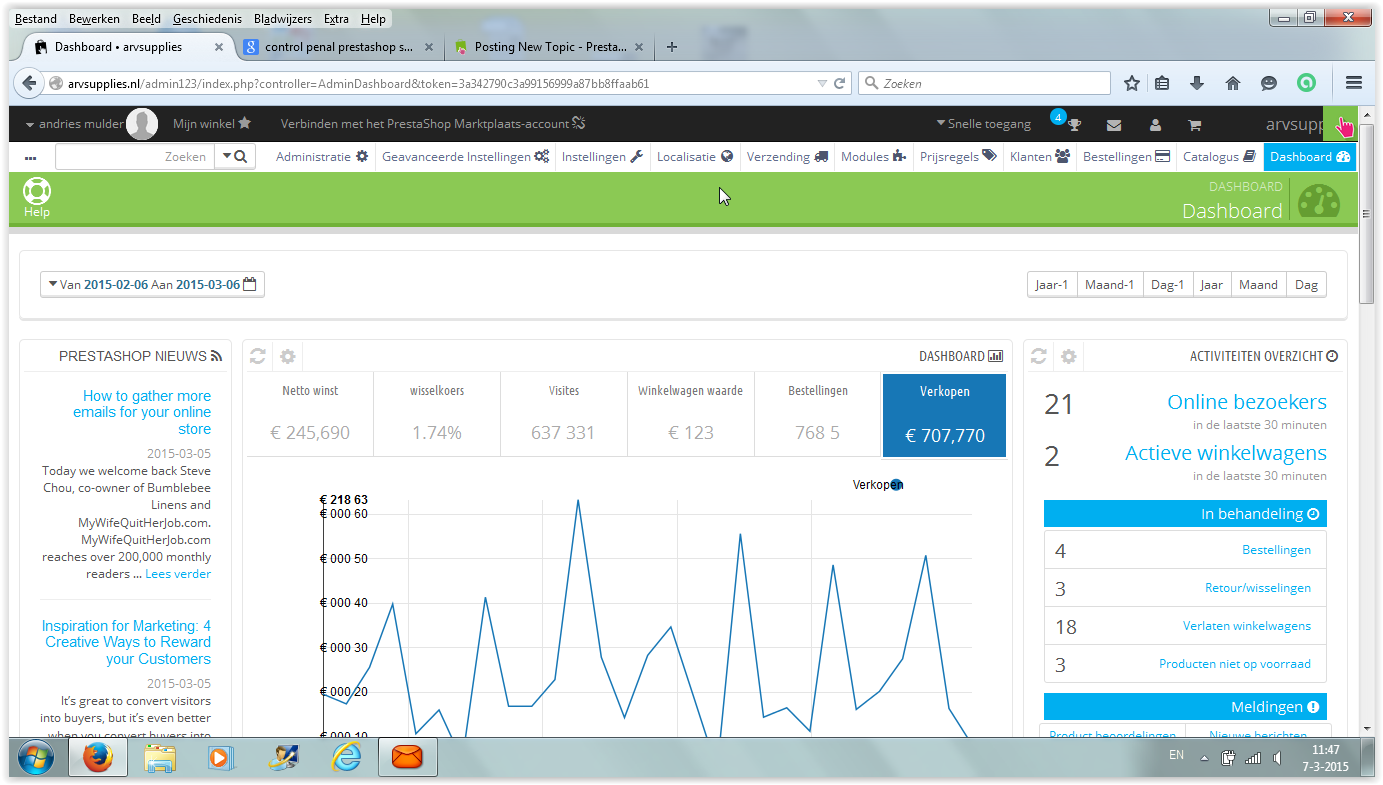Open the Catalogus menu
Screen dimensions: 1383x785
pos(1218,156)
